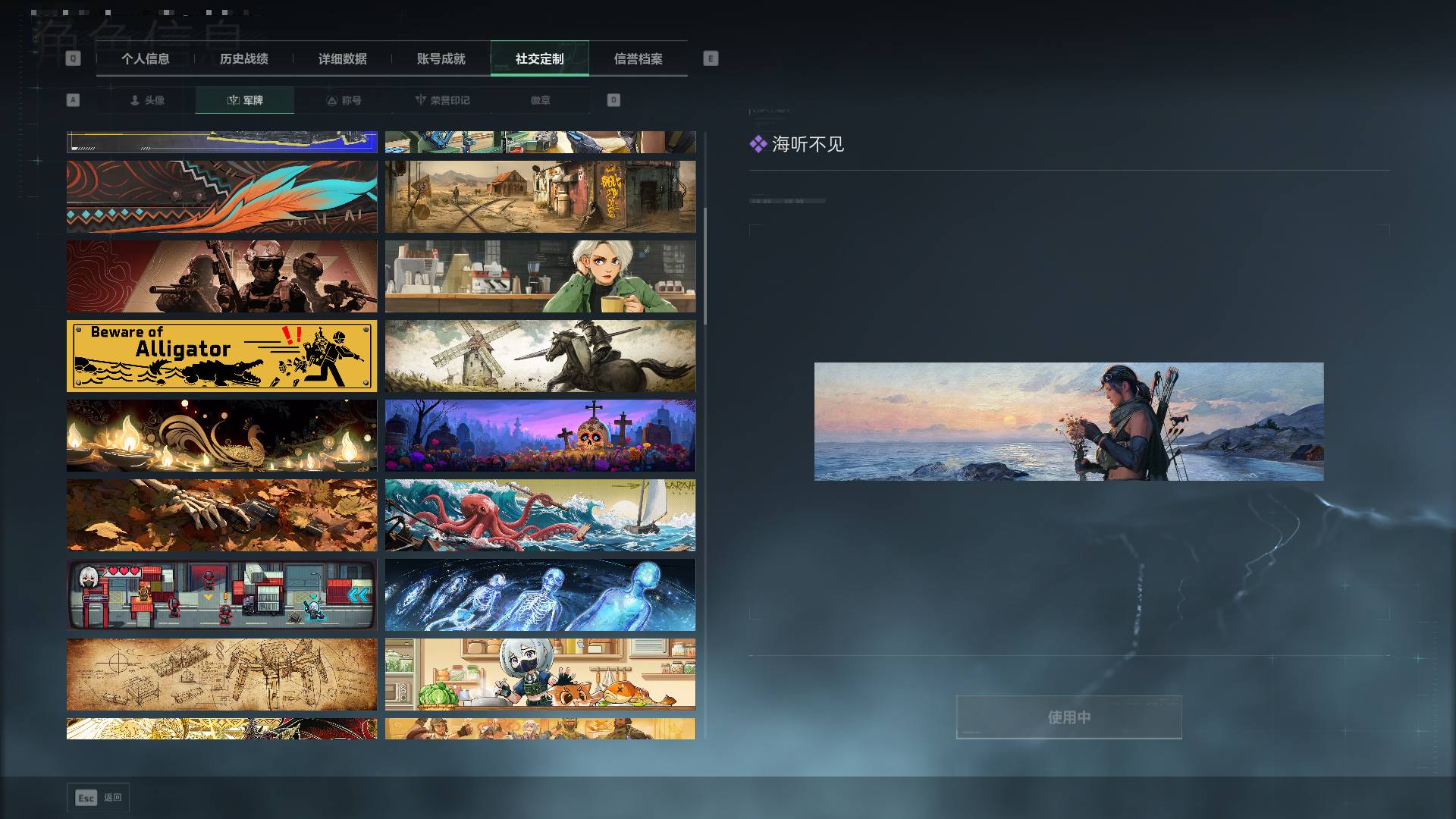Select the 社交定制 tab

click(x=540, y=58)
